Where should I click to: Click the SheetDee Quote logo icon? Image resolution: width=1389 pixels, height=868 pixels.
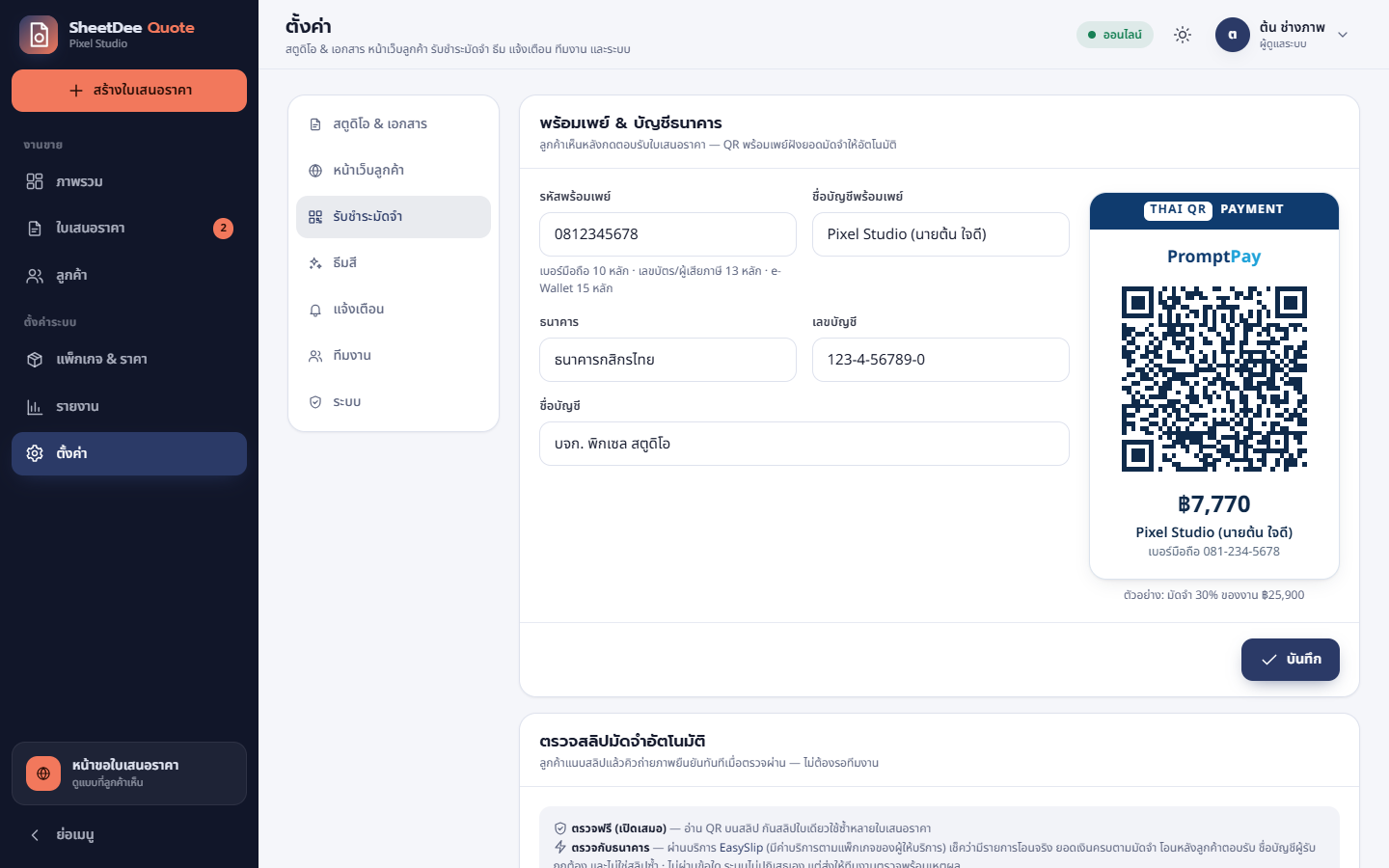coord(39,35)
